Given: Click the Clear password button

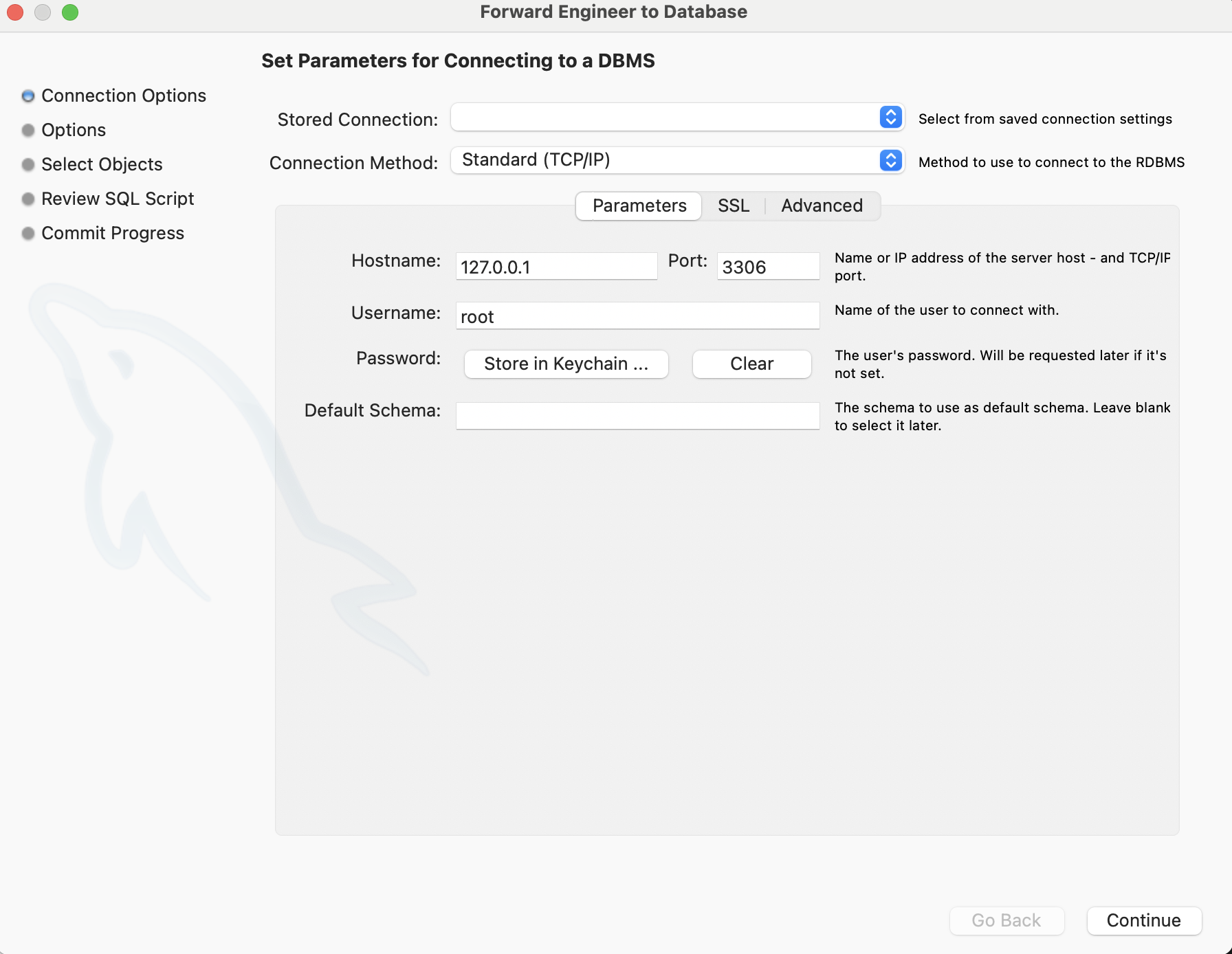Looking at the screenshot, I should 751,364.
